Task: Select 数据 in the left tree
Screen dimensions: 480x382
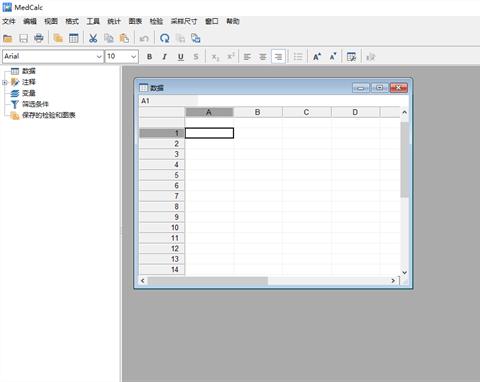Action: (x=29, y=71)
